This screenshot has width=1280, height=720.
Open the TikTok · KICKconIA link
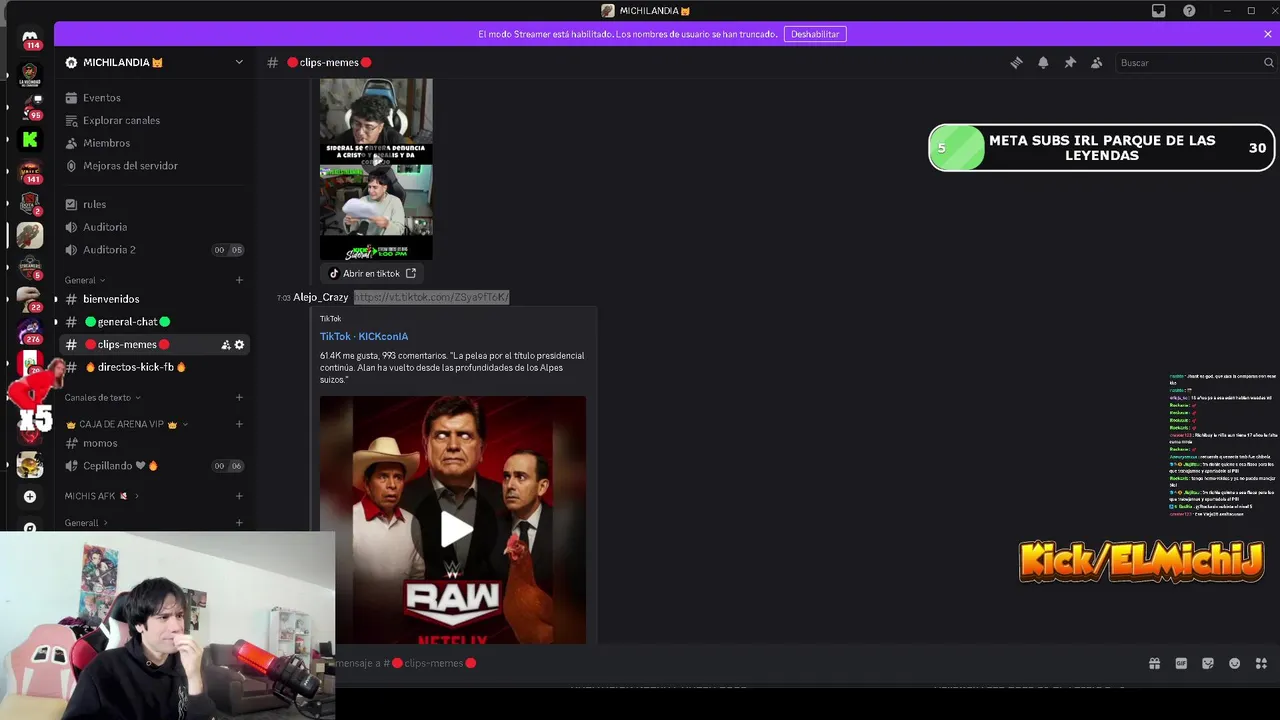pyautogui.click(x=364, y=337)
